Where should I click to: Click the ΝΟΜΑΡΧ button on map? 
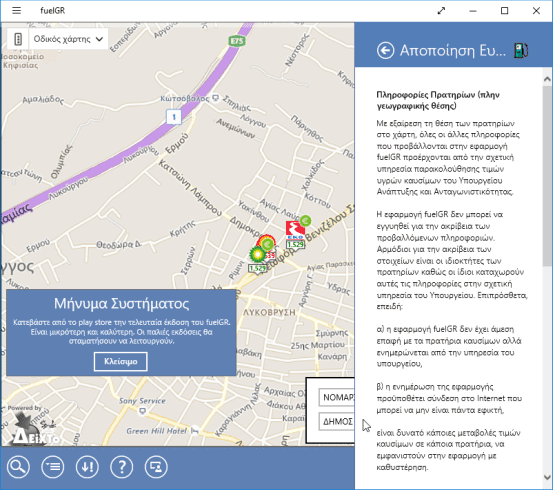pyautogui.click(x=337, y=398)
